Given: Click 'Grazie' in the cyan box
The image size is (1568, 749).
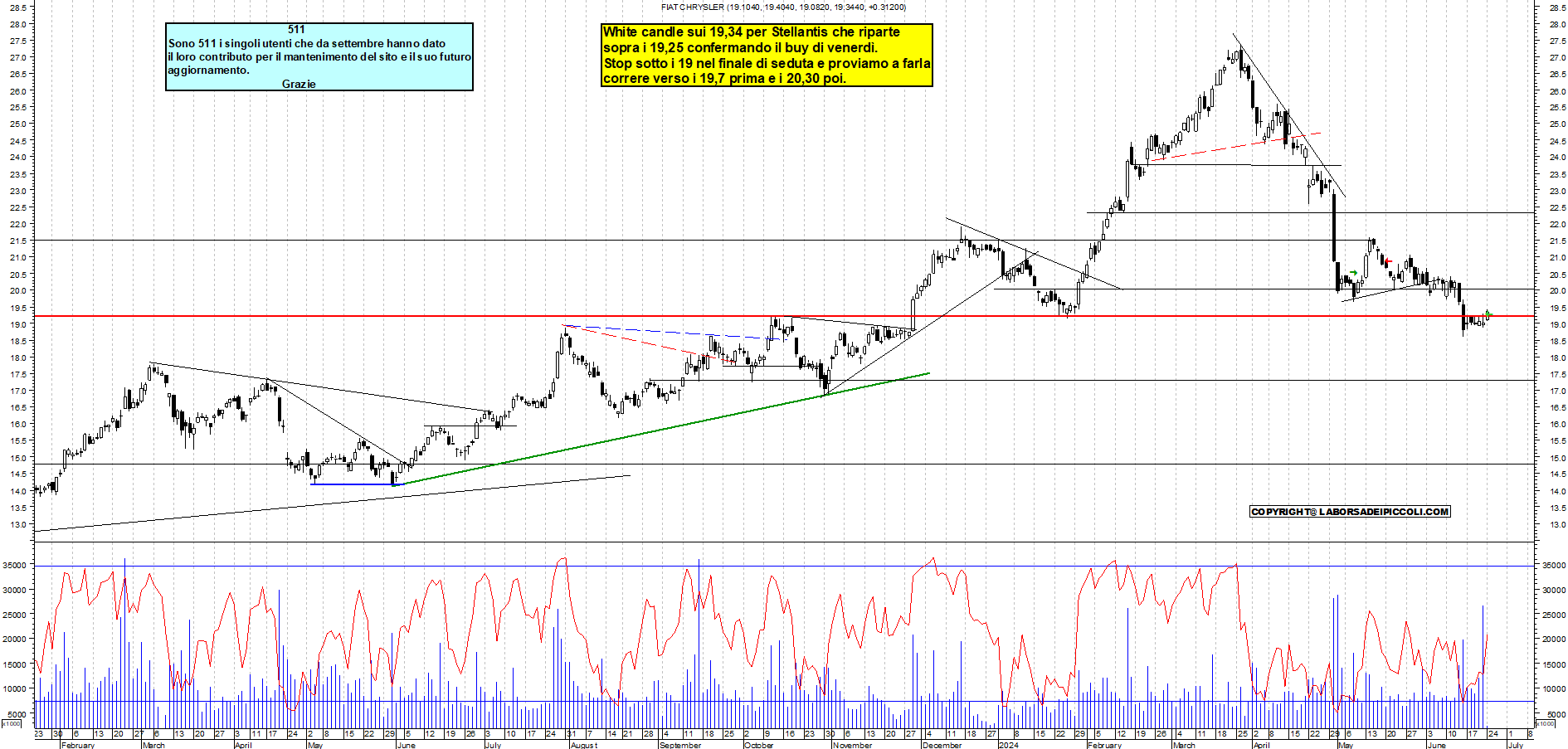Looking at the screenshot, I should click(x=299, y=84).
